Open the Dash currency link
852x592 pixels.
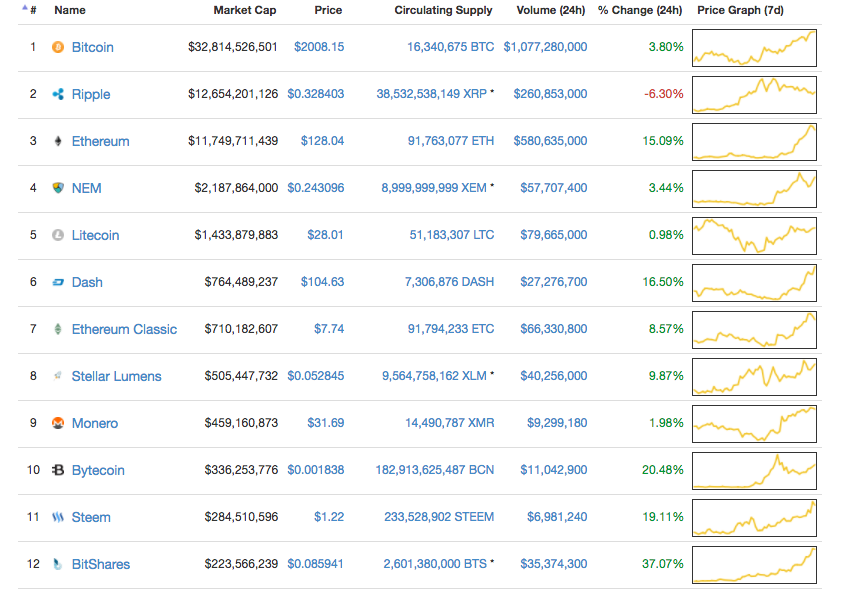[87, 282]
